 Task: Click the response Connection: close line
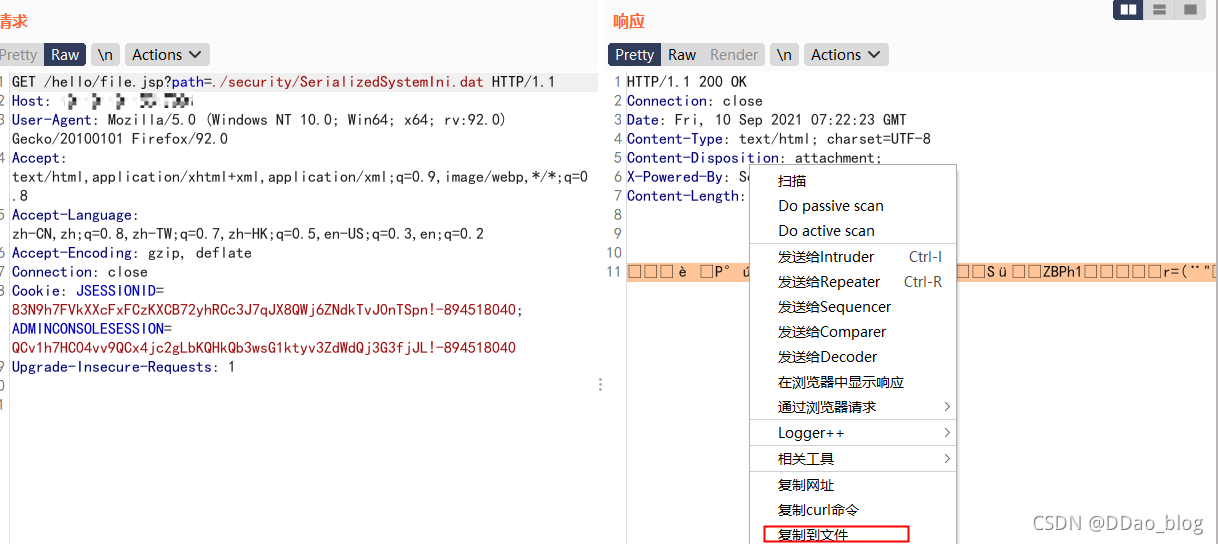point(695,101)
